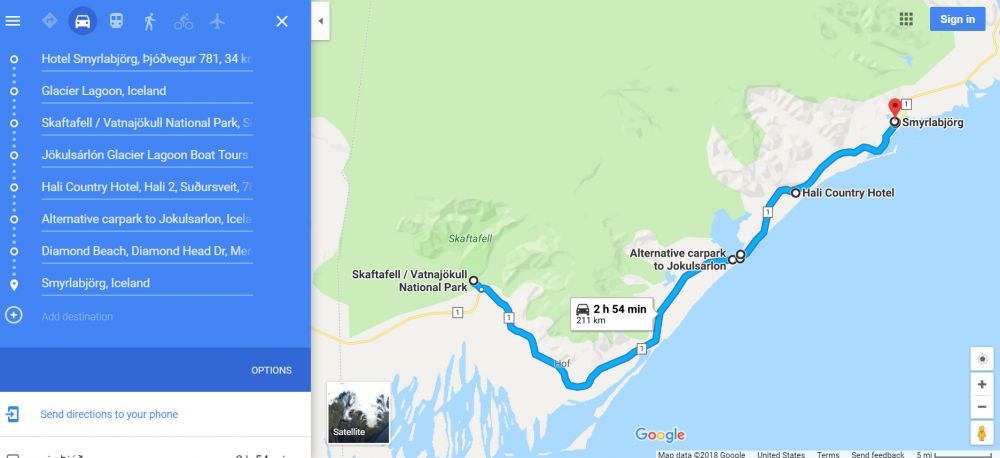The image size is (1000, 458).
Task: Send directions to your phone
Action: pyautogui.click(x=109, y=415)
